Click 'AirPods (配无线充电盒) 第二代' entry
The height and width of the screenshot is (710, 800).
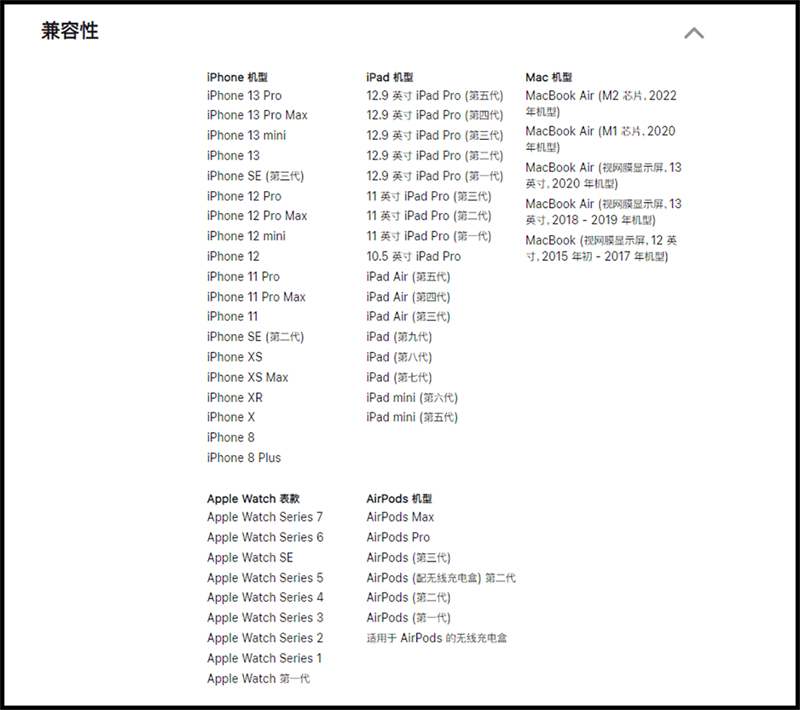click(x=441, y=578)
